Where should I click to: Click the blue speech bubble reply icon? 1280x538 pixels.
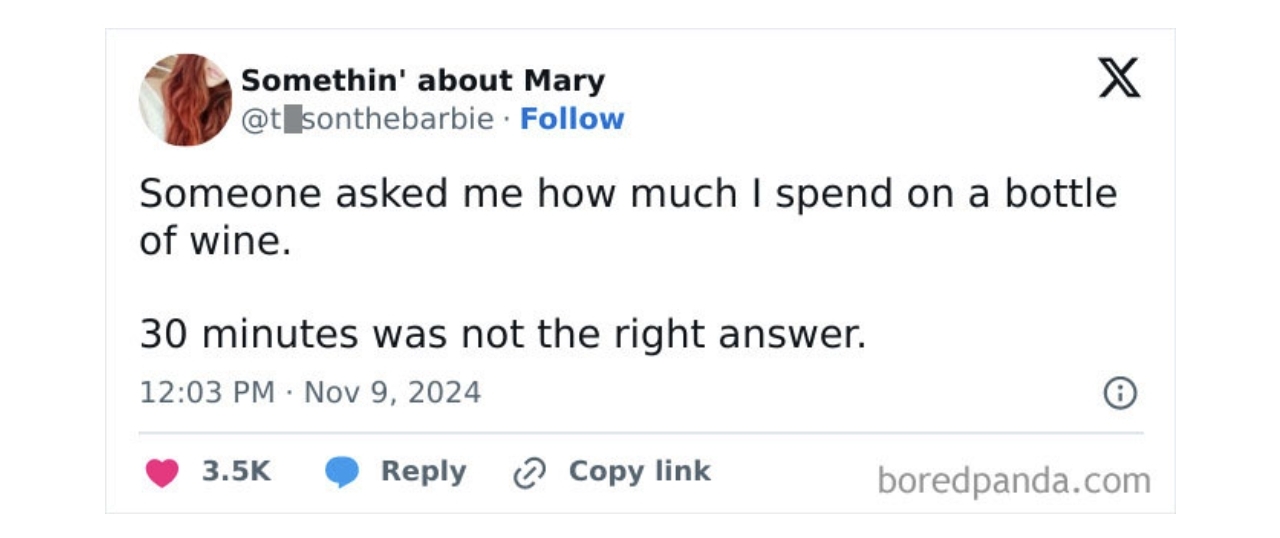[342, 473]
